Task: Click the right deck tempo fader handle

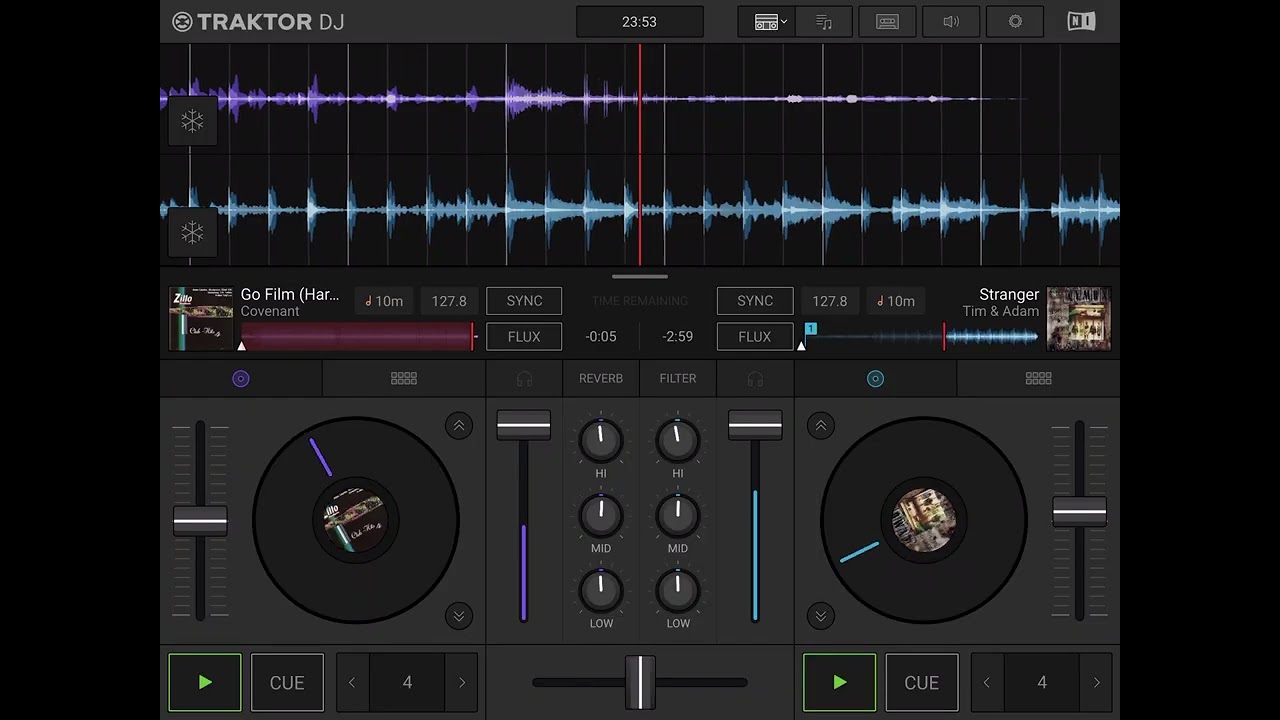Action: coord(1079,512)
